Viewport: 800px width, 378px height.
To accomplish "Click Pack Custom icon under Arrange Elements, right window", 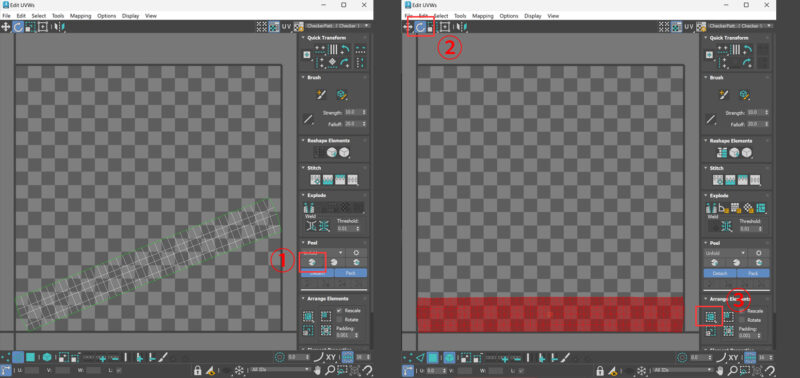I will (x=710, y=317).
